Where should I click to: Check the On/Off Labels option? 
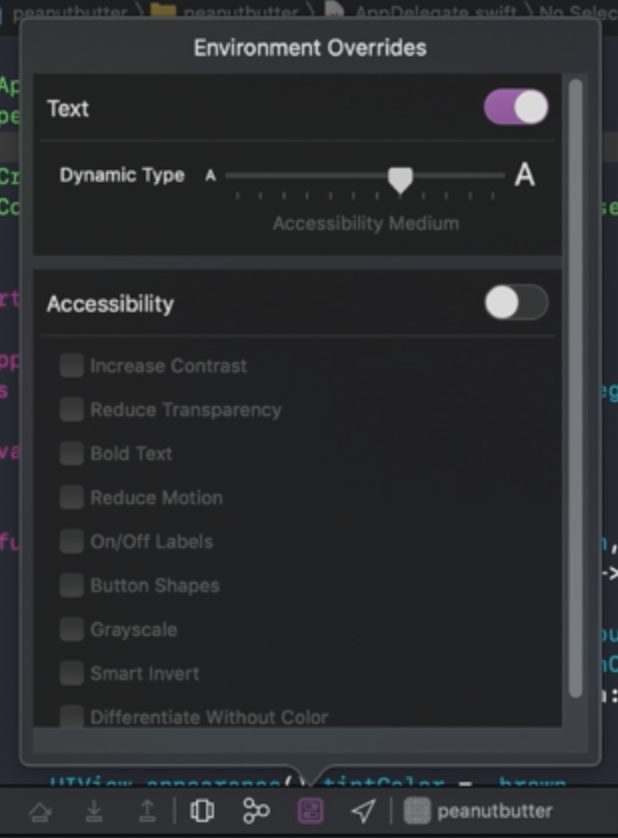(71, 542)
